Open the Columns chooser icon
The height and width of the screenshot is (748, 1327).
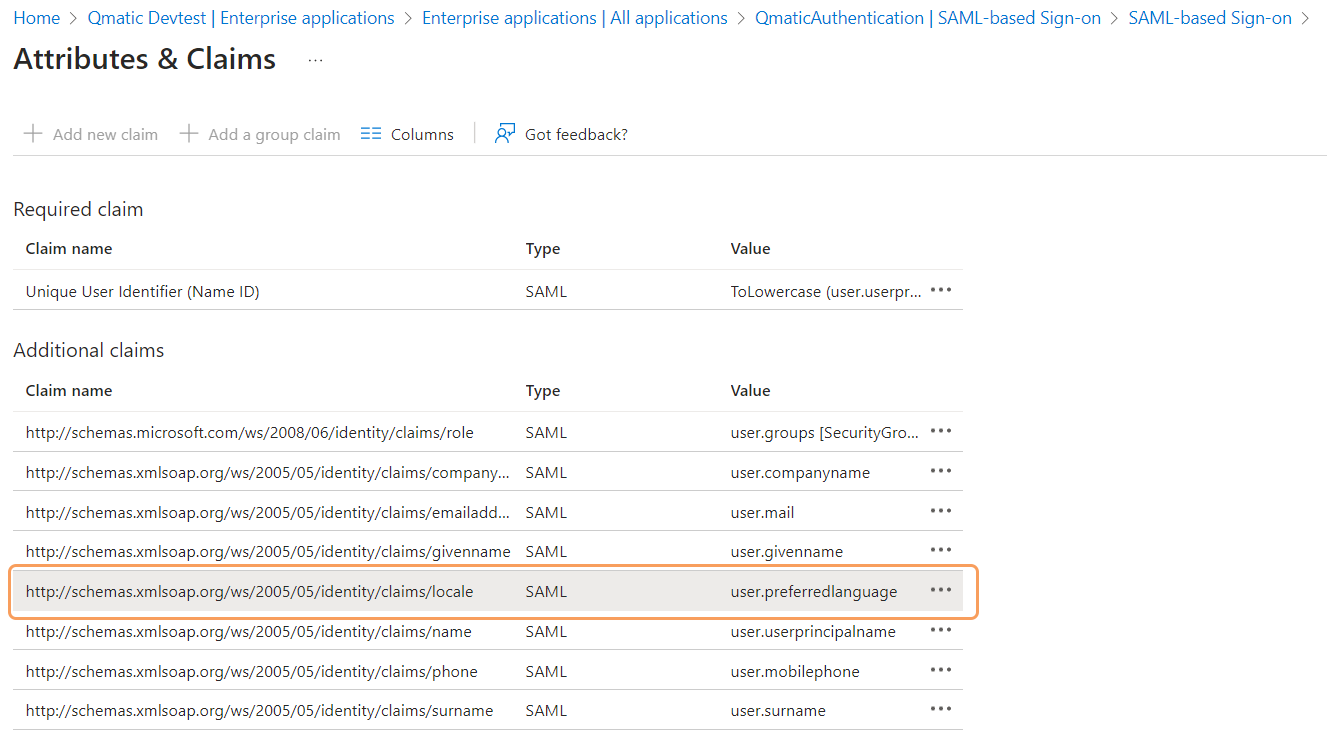(371, 134)
